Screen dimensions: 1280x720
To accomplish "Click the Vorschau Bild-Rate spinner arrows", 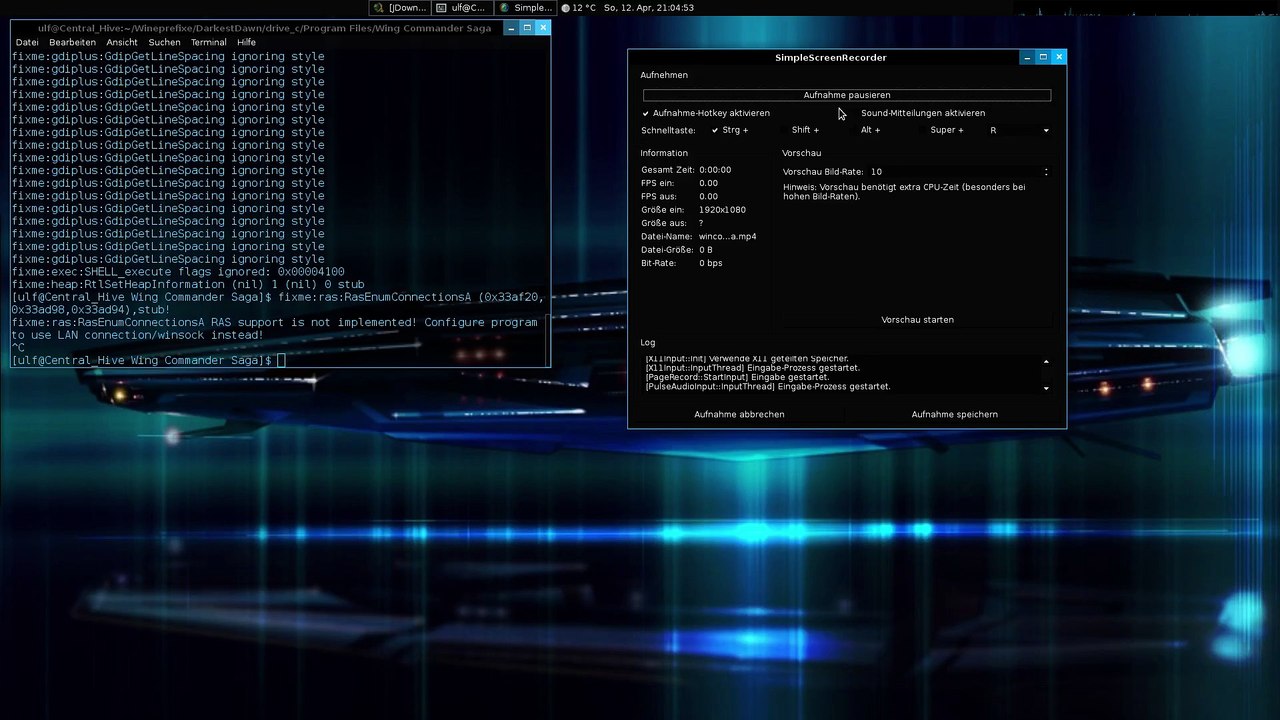I will [1046, 172].
